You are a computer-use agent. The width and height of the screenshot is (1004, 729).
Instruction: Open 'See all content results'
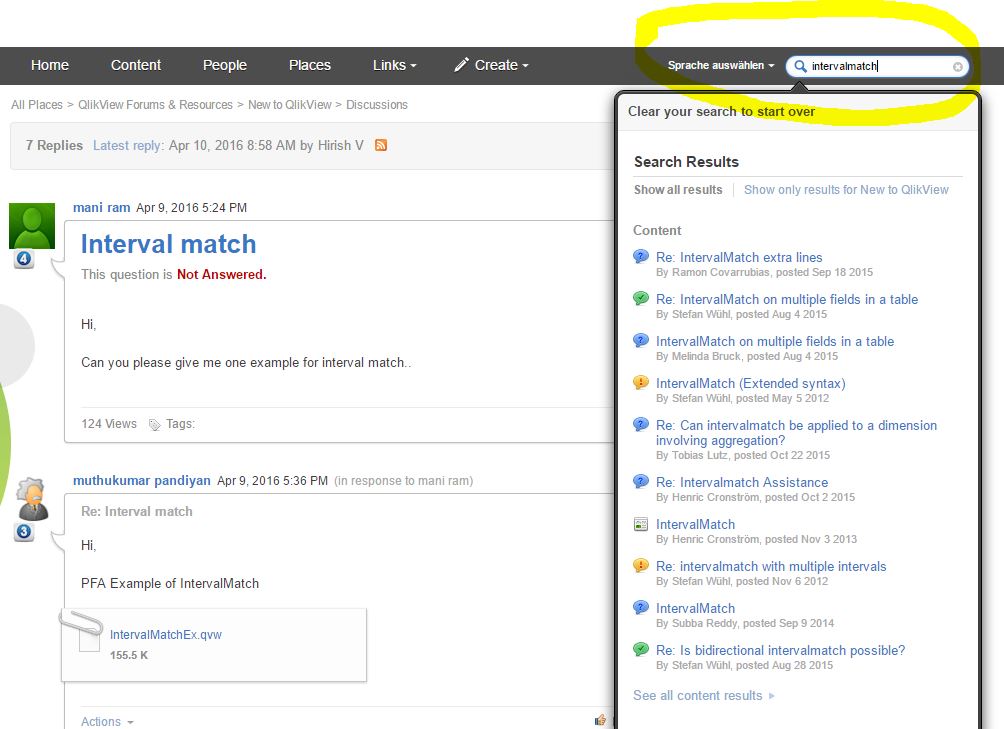pyautogui.click(x=699, y=695)
